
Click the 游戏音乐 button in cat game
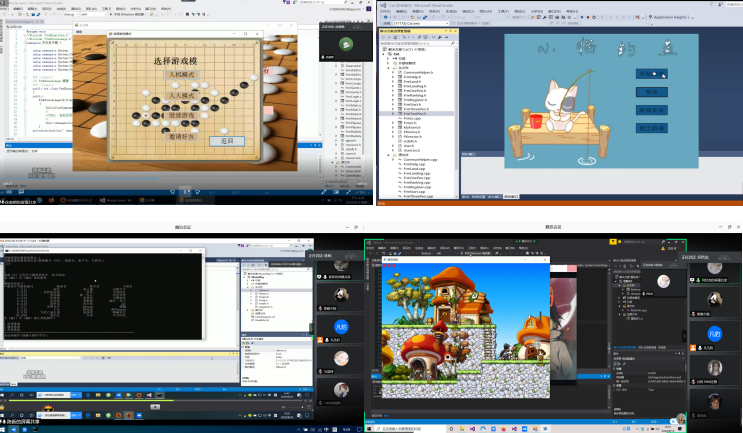coord(652,110)
